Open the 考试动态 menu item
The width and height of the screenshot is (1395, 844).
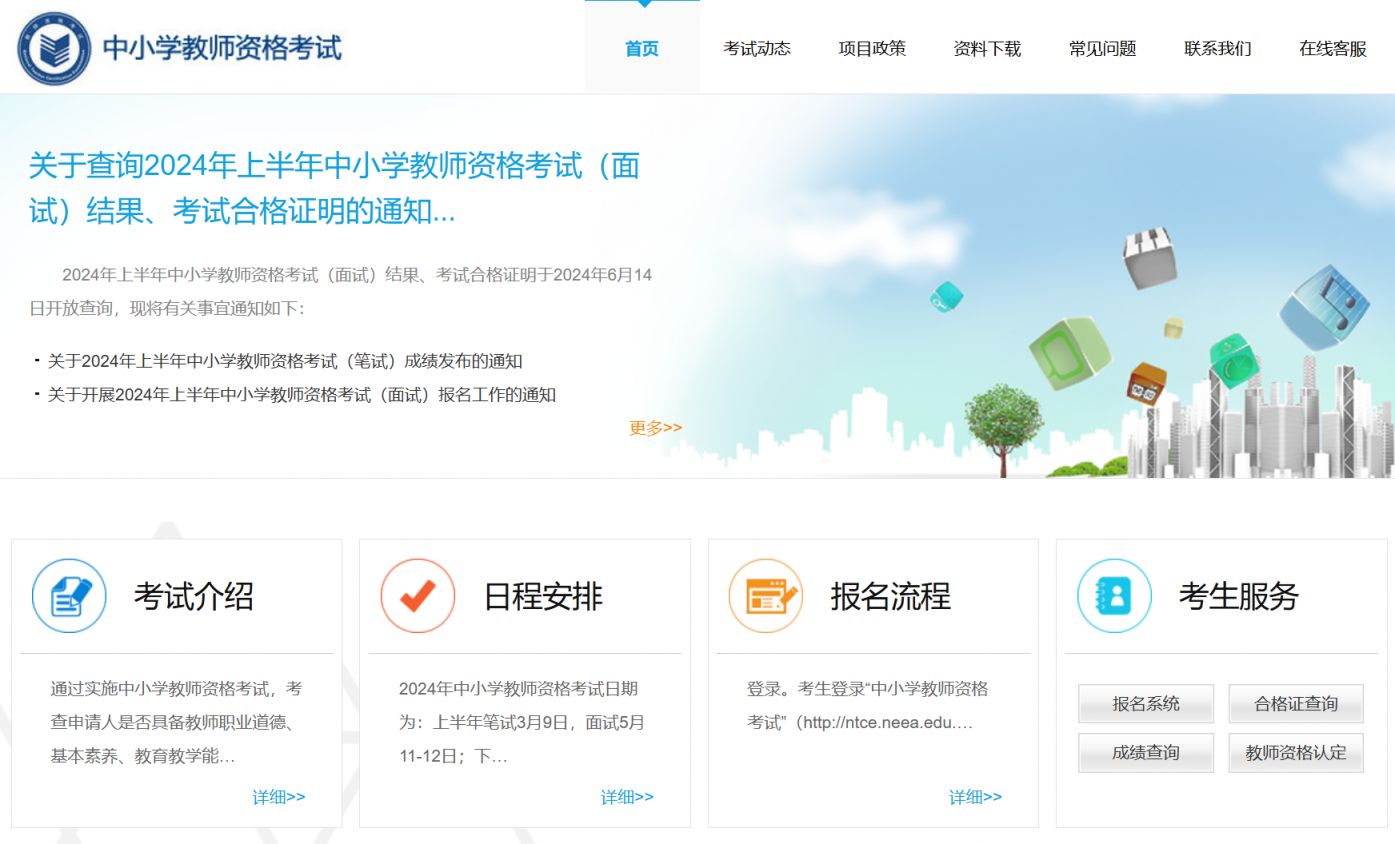(757, 48)
